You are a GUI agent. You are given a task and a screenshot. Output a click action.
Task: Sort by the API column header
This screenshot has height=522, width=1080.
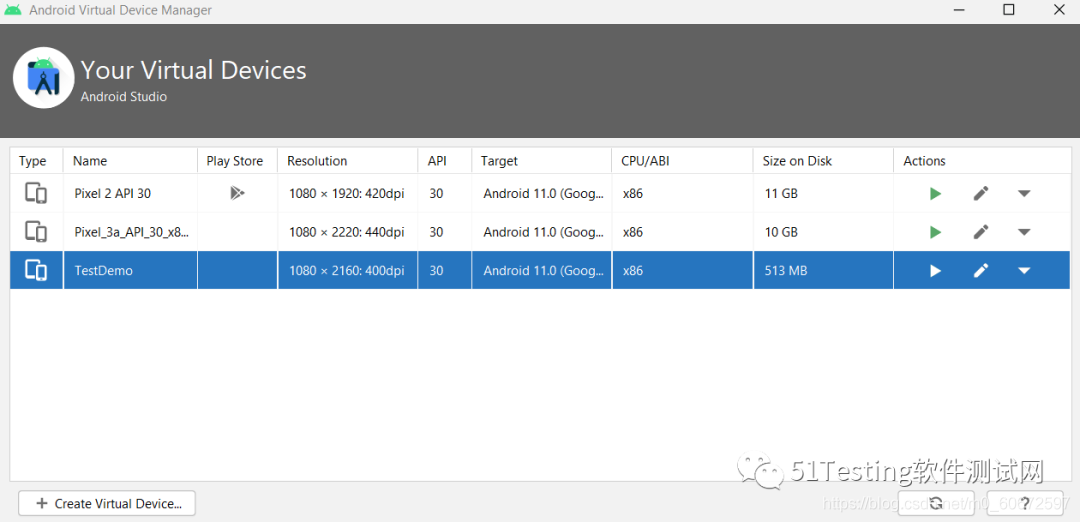click(x=445, y=161)
